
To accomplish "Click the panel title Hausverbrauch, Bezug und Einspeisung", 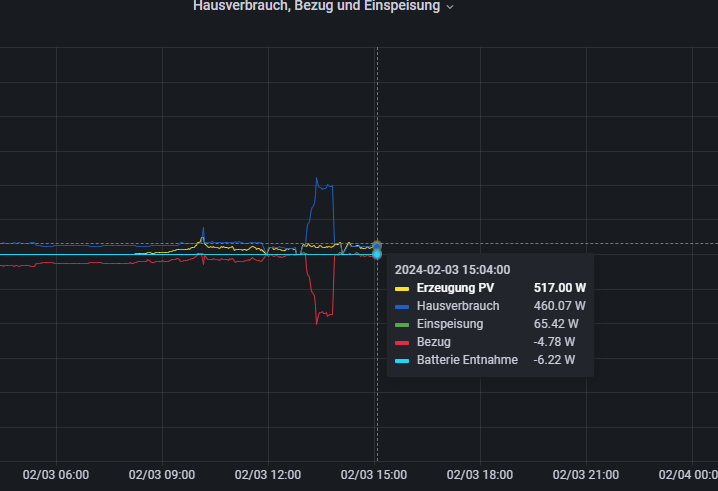I will coord(316,6).
